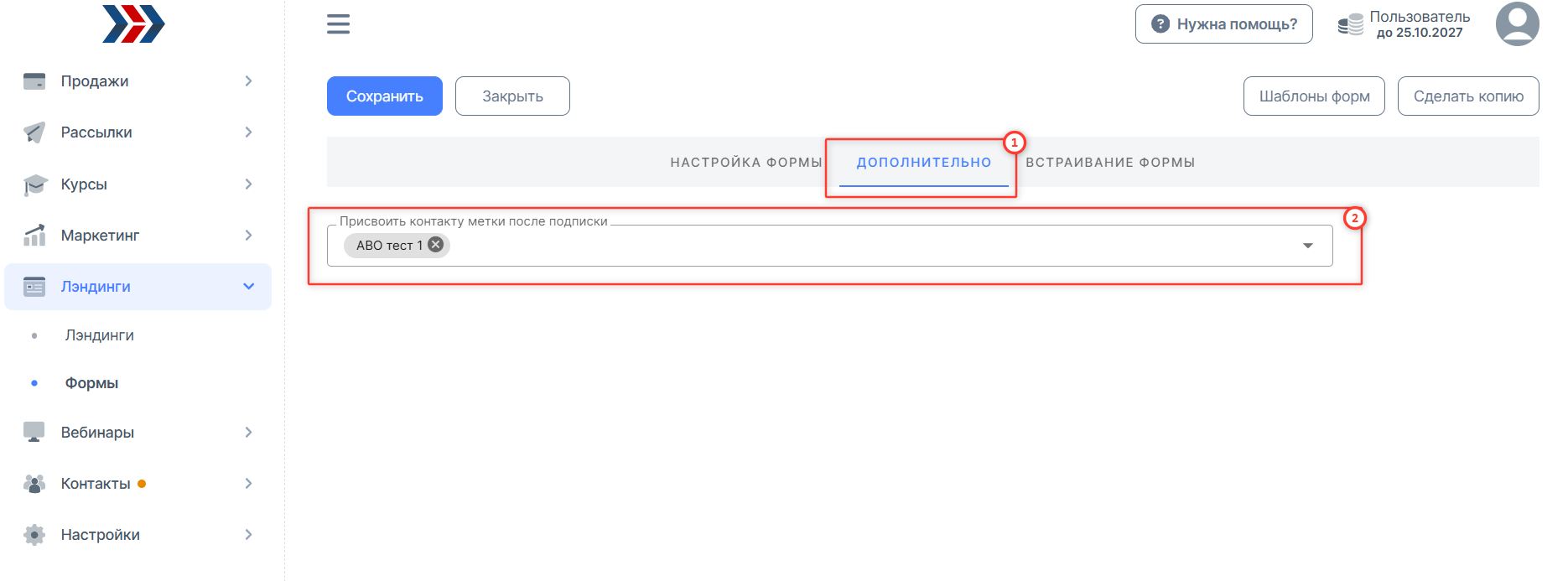The image size is (1568, 581).
Task: Expand the Вебинары menu chevron
Action: [x=248, y=433]
